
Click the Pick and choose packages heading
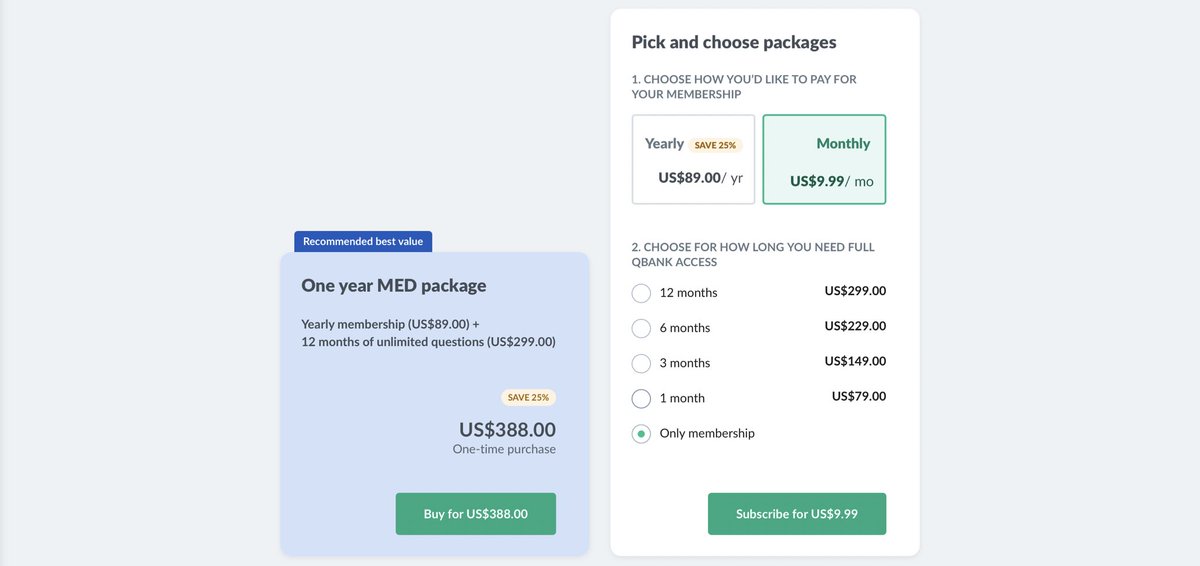[733, 42]
